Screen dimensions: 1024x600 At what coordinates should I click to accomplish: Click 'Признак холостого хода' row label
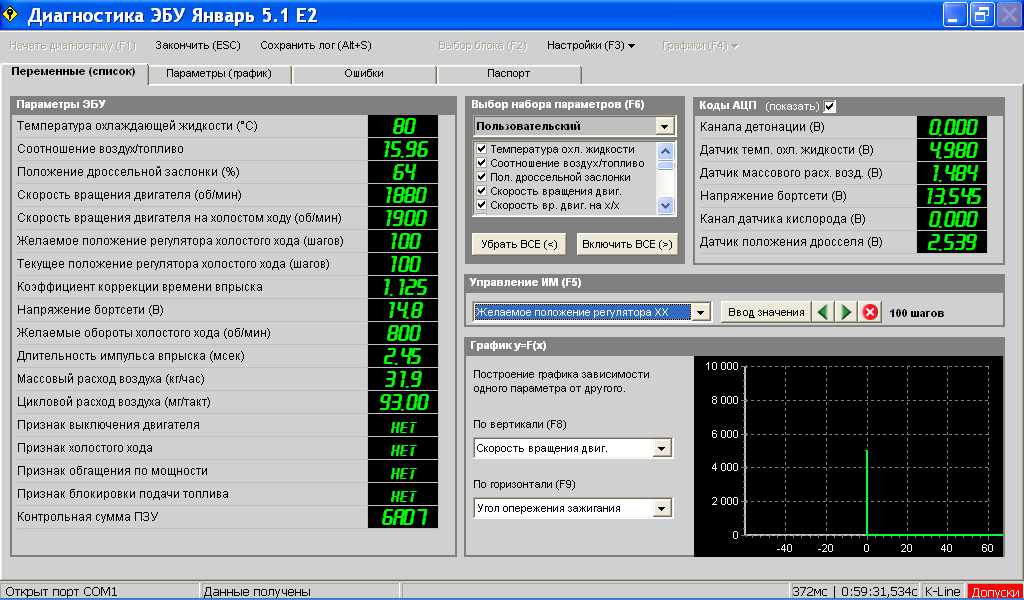pyautogui.click(x=85, y=448)
